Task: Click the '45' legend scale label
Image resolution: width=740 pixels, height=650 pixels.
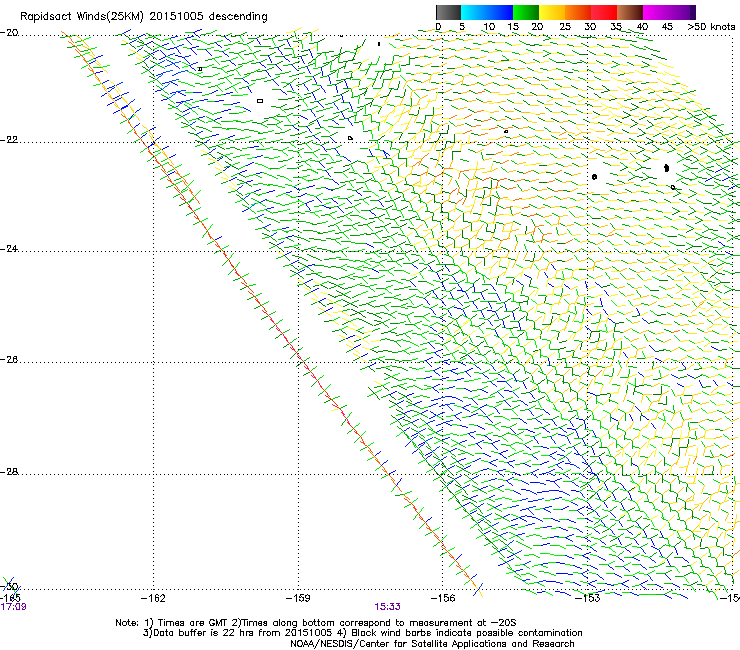Action: tap(667, 27)
